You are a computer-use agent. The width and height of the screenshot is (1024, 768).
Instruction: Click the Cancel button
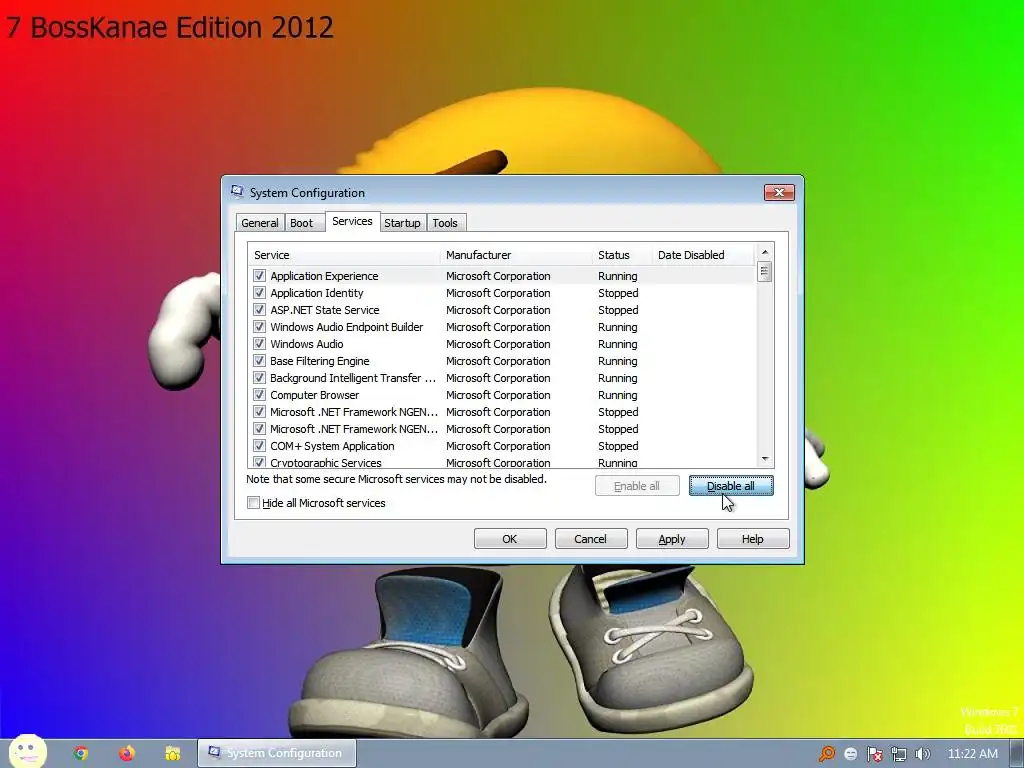590,539
